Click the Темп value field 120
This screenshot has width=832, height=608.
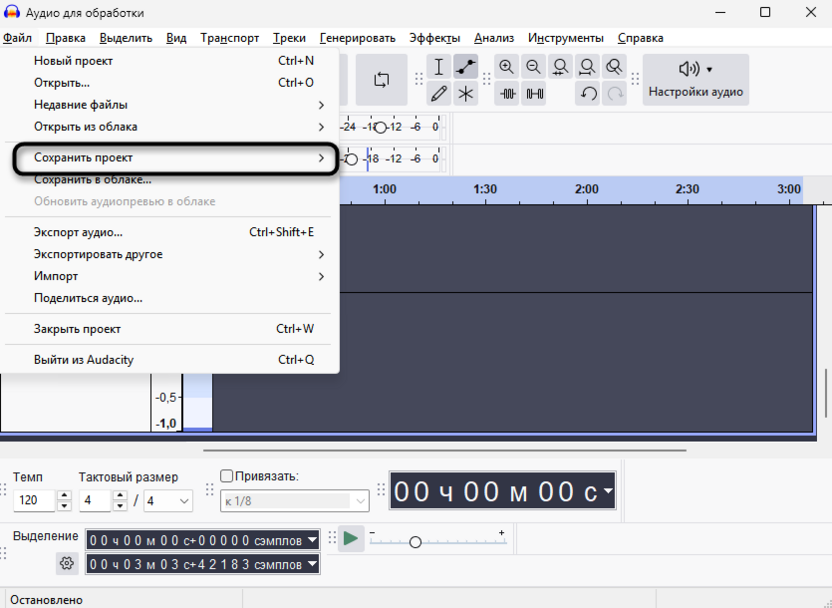point(34,500)
